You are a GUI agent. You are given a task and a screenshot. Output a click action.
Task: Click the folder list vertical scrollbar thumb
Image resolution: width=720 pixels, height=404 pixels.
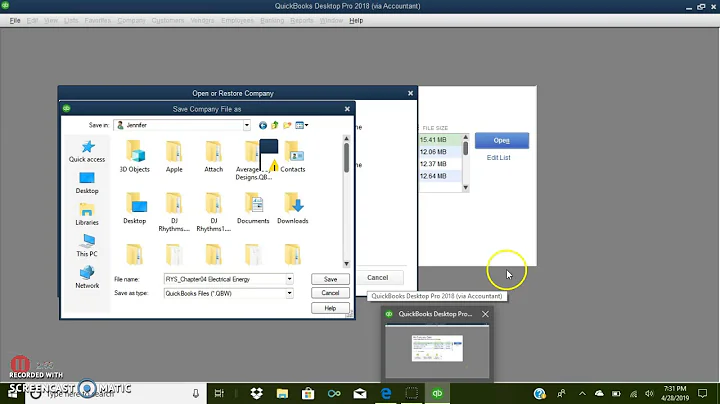(x=347, y=157)
